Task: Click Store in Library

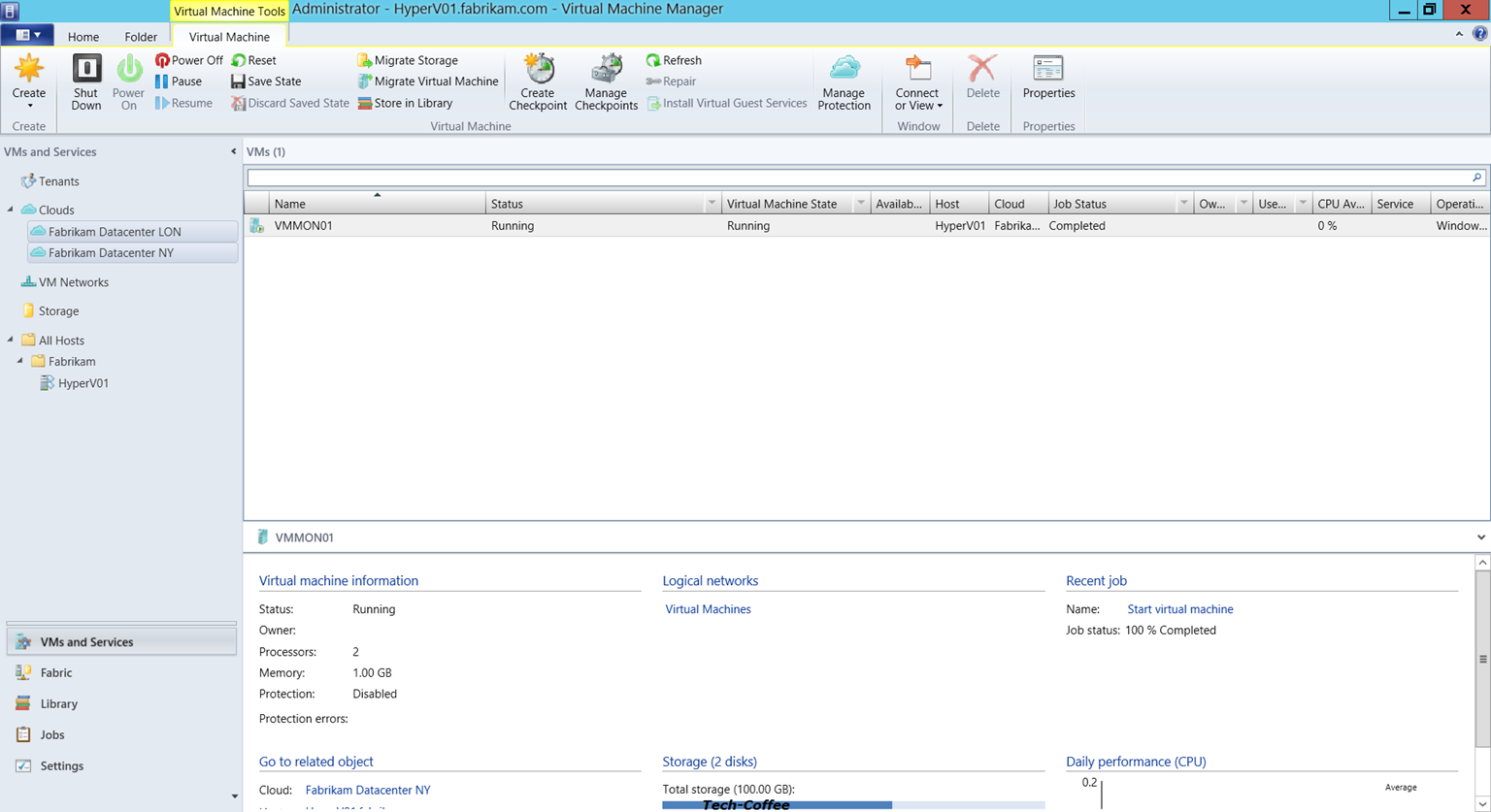Action: point(405,103)
